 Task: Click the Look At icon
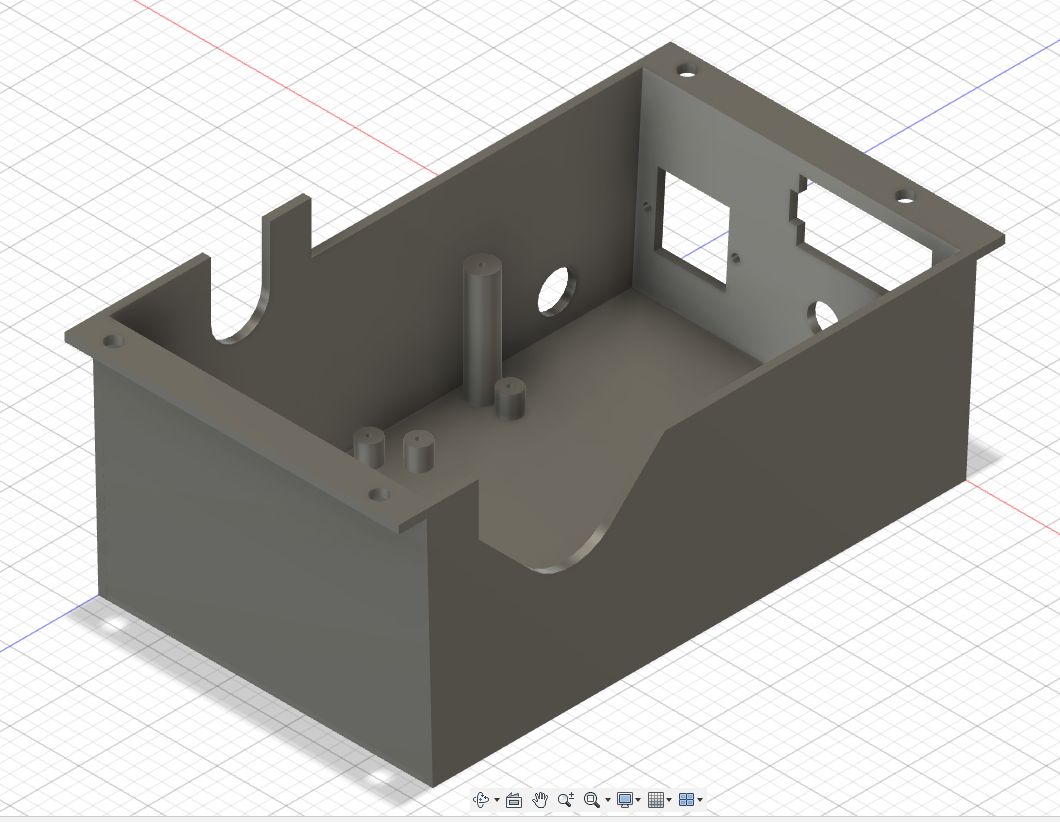click(514, 800)
